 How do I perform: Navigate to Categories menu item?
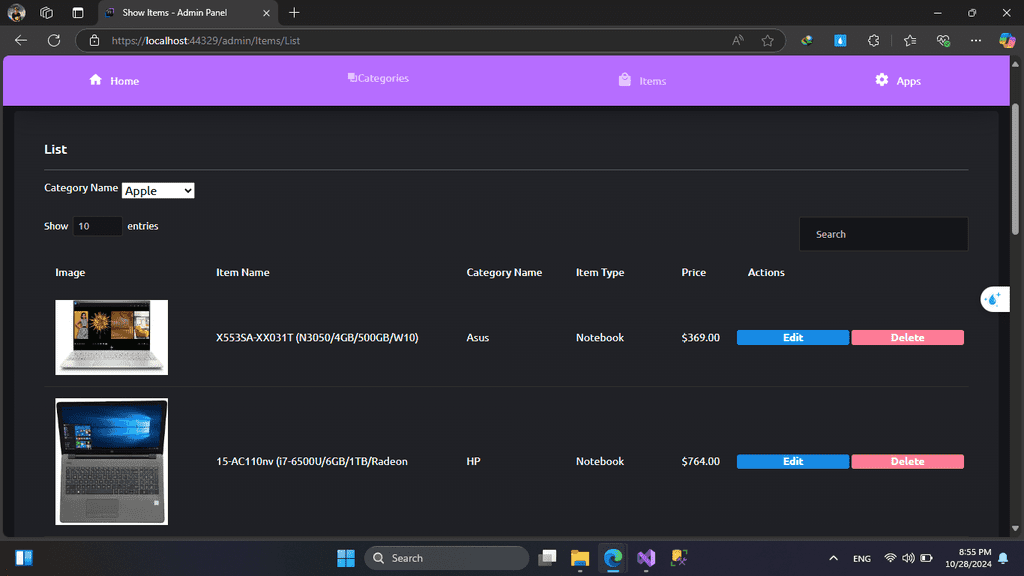pos(378,78)
